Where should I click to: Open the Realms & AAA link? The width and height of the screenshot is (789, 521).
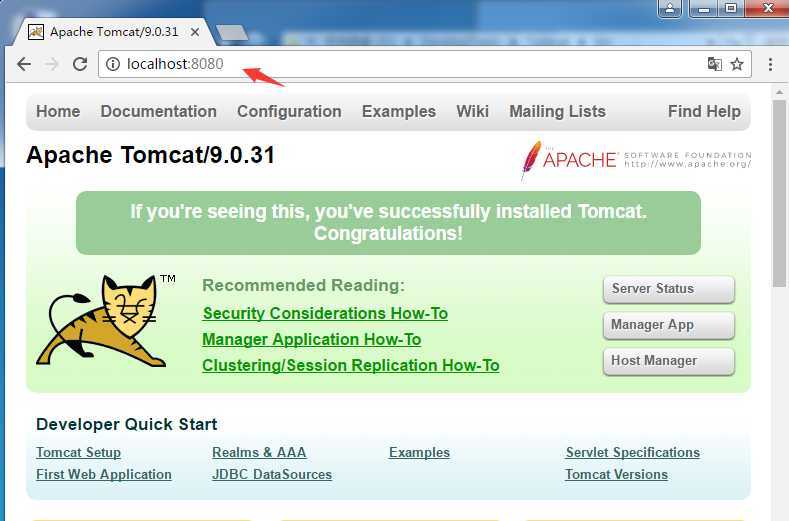click(259, 453)
